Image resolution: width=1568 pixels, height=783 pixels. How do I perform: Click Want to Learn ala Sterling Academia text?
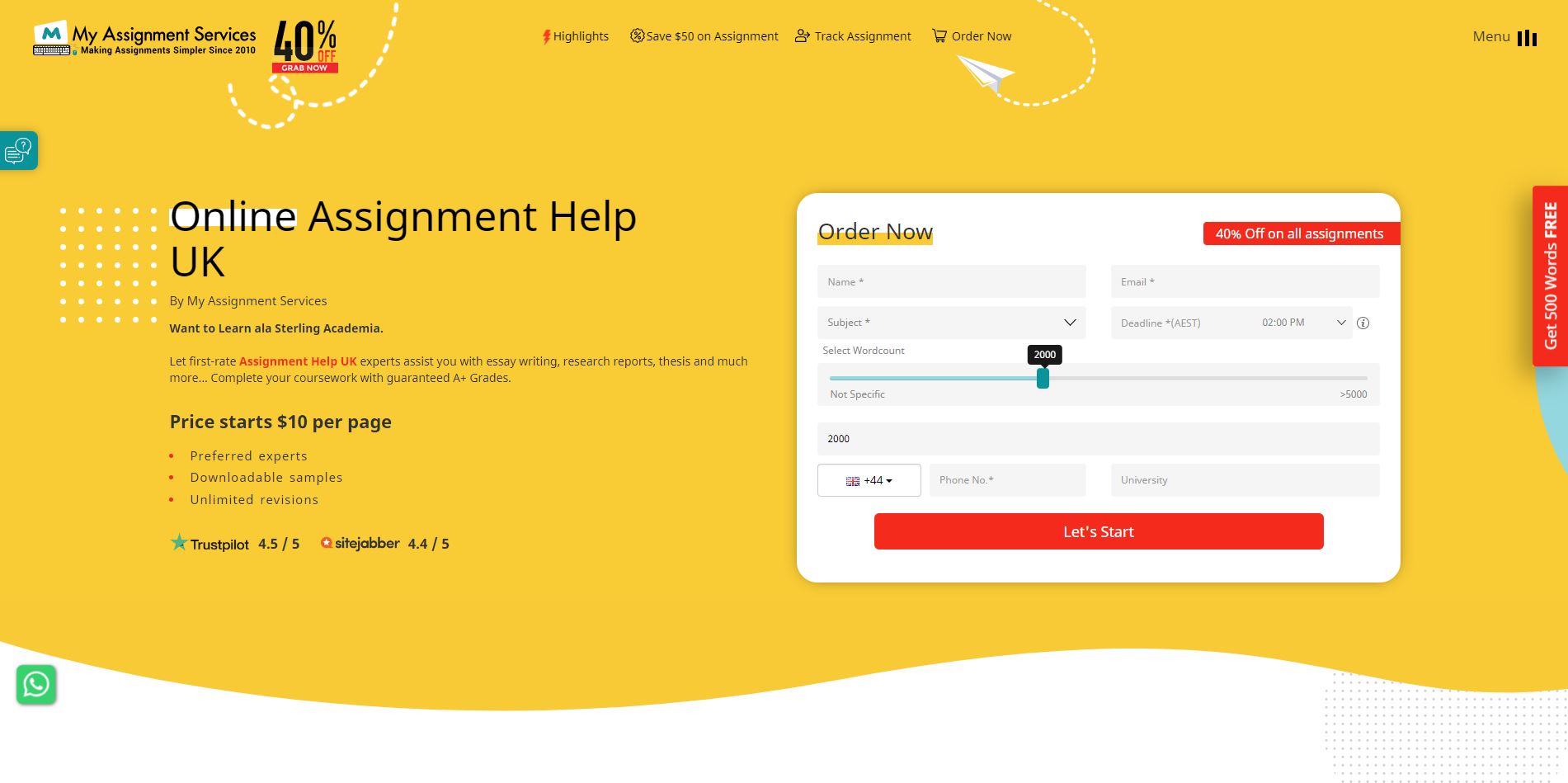click(x=276, y=328)
